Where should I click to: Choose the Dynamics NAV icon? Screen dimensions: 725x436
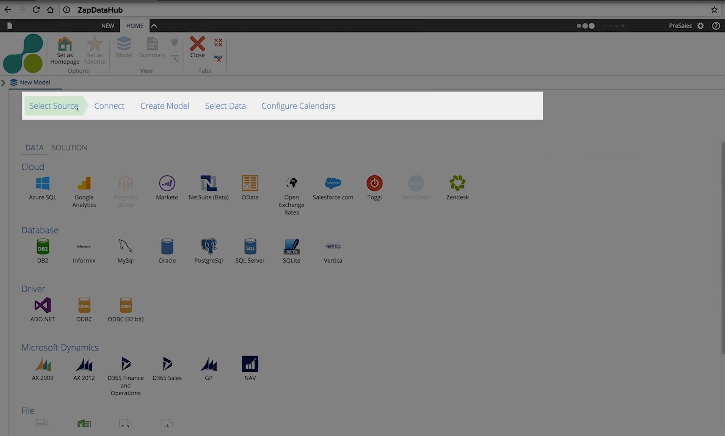pyautogui.click(x=250, y=368)
